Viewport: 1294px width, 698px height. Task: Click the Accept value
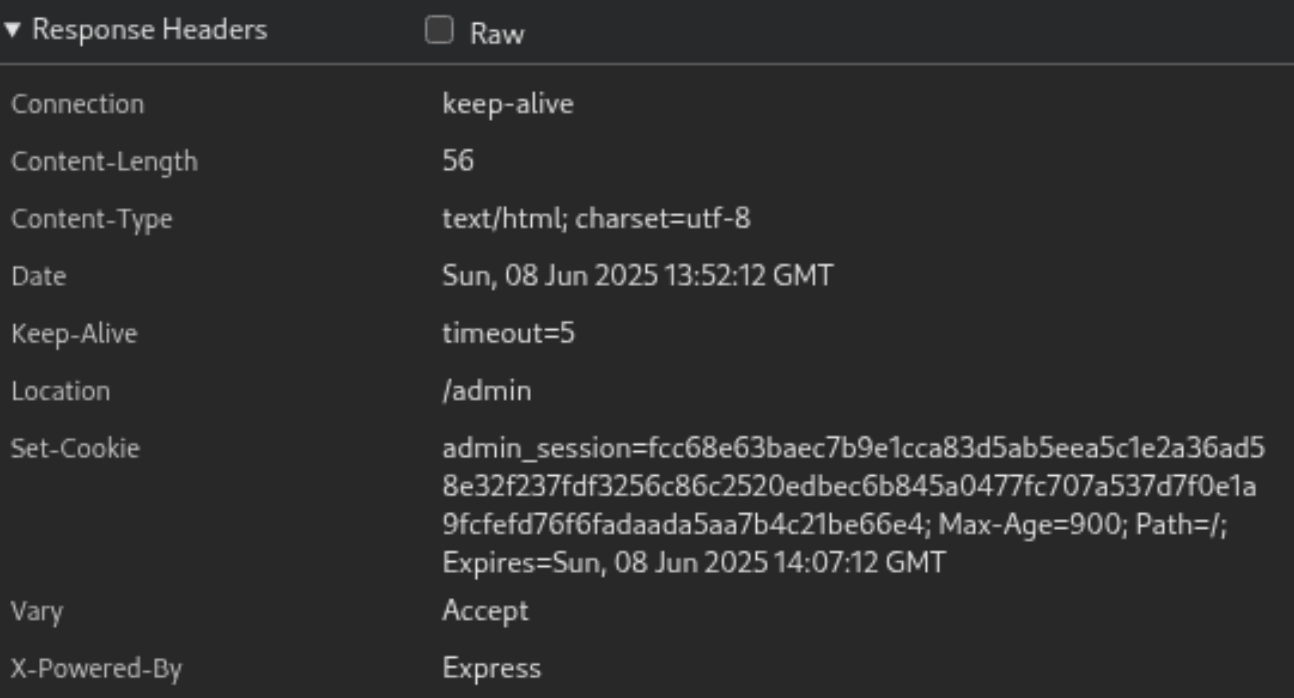(485, 610)
